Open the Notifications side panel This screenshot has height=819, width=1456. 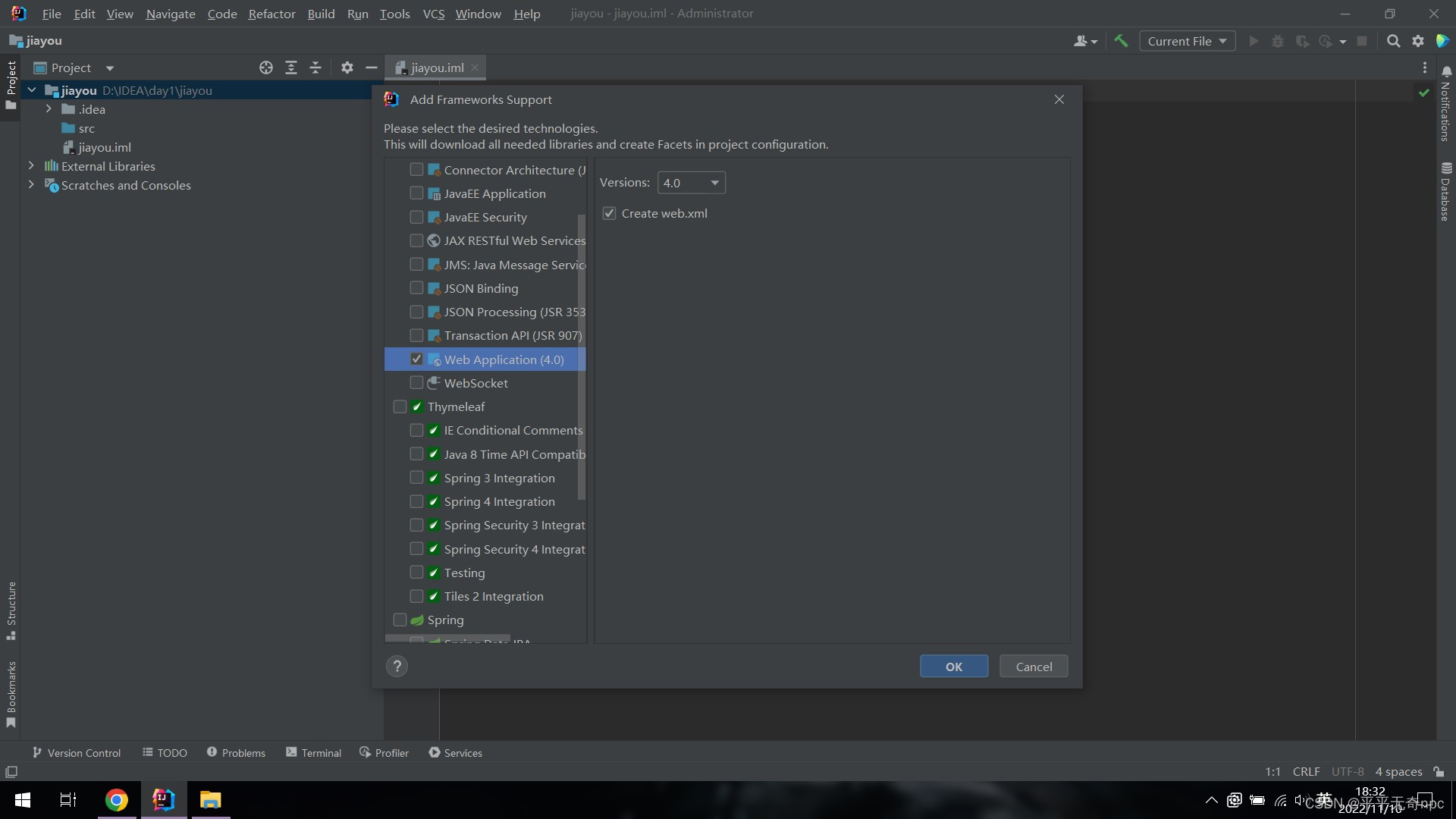[1445, 104]
